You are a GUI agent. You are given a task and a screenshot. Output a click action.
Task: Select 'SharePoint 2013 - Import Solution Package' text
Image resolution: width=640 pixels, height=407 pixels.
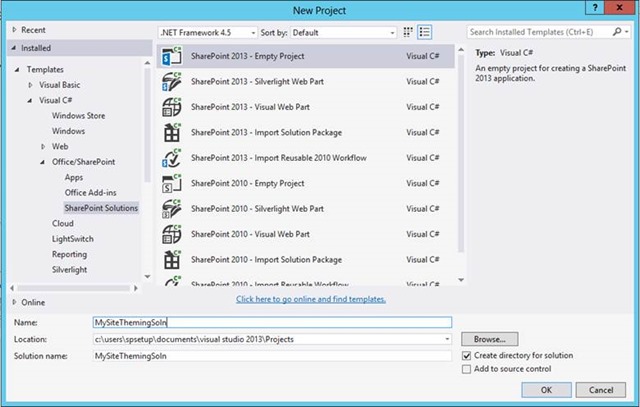click(x=266, y=132)
